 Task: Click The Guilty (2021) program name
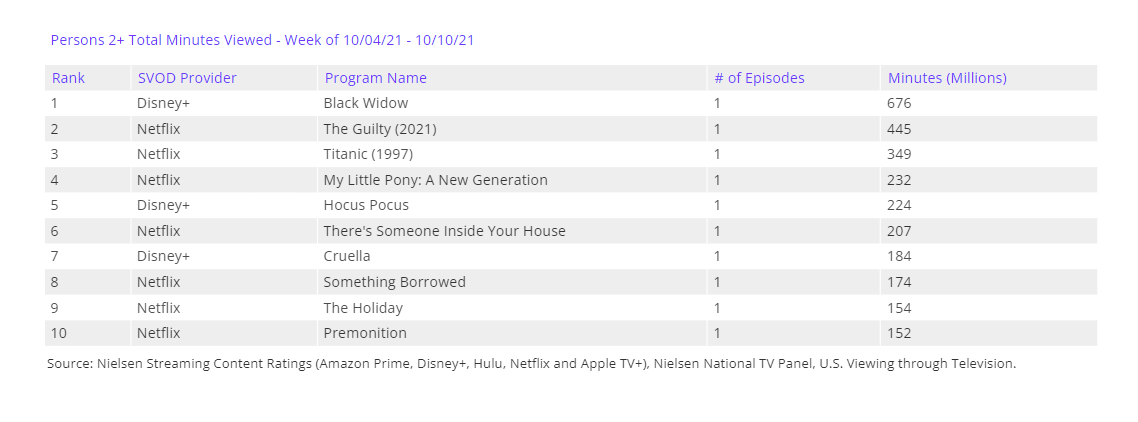[x=380, y=129]
